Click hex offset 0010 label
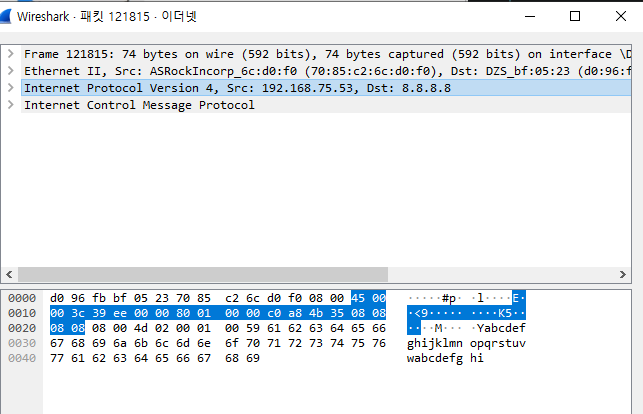This screenshot has height=414, width=643. point(22,313)
